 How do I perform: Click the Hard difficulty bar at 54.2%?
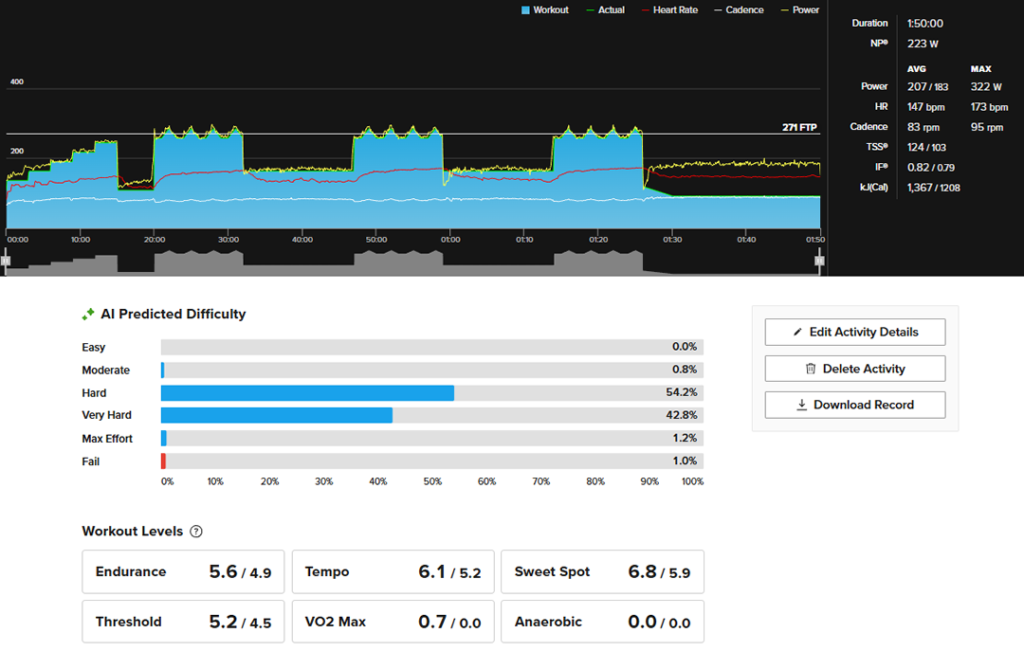307,393
